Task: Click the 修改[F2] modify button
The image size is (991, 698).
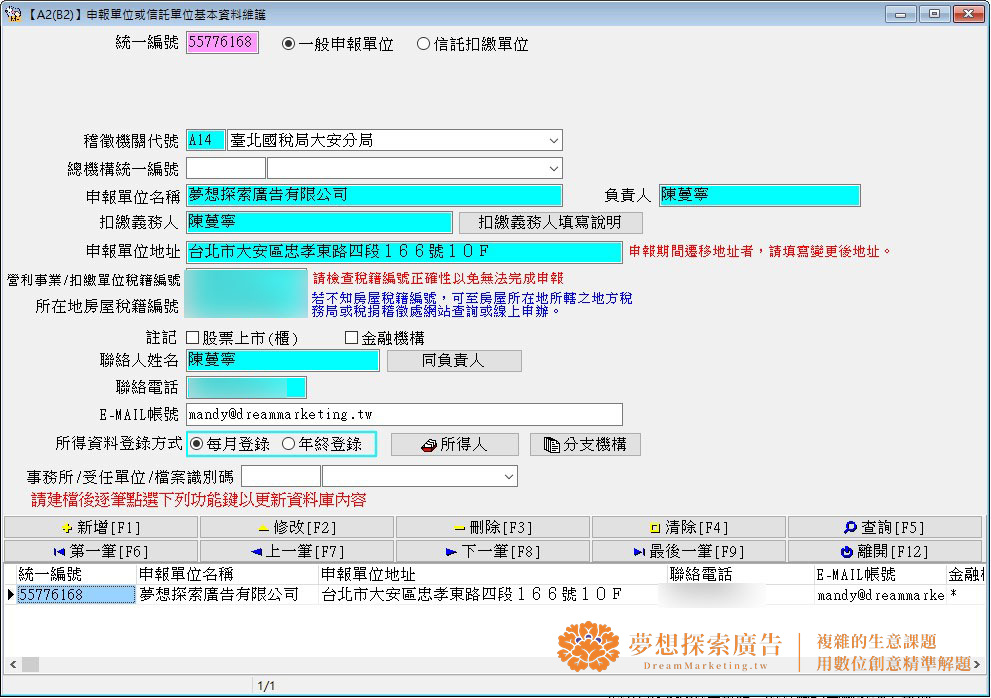Action: click(297, 527)
